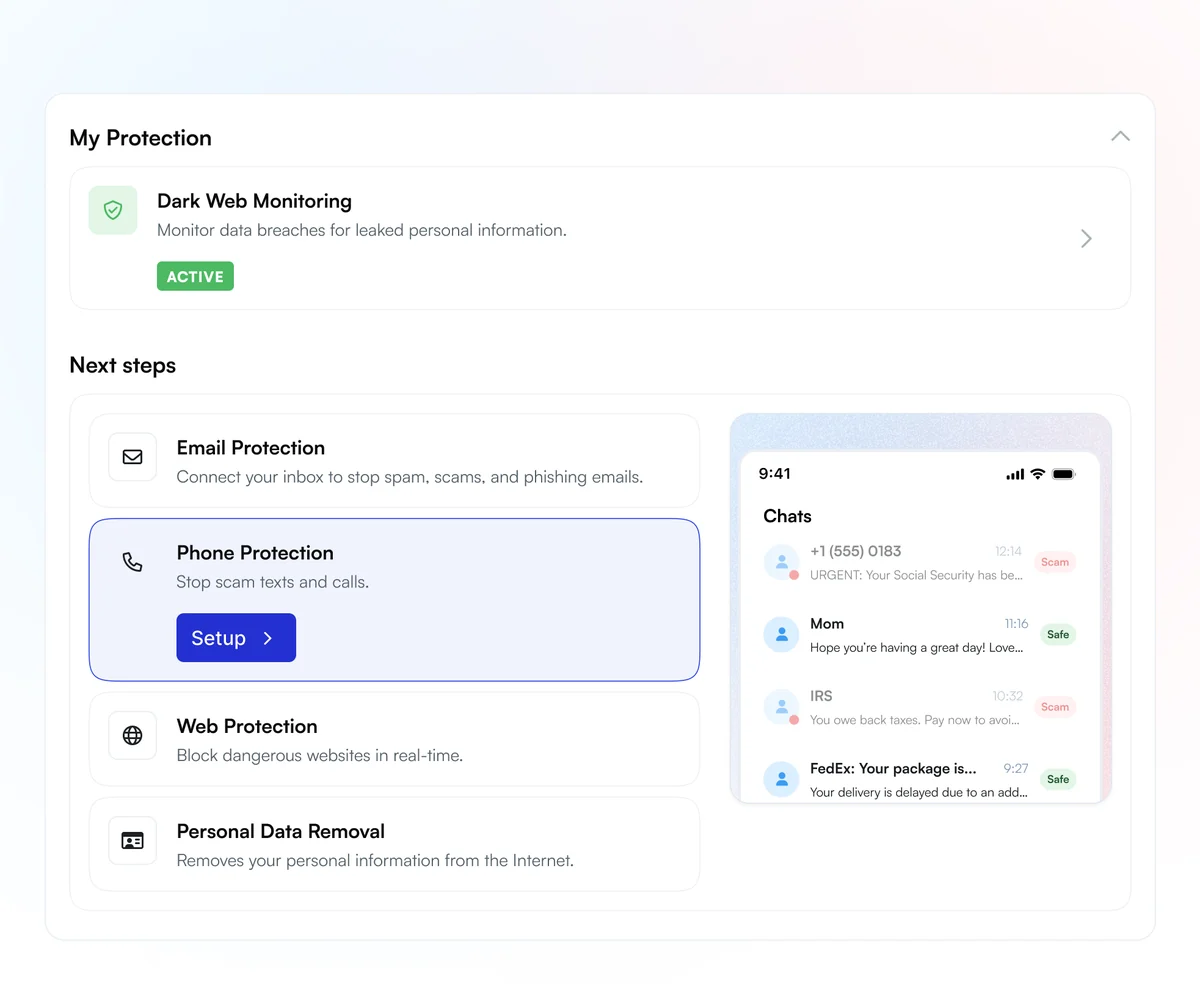Click the Dark Web Monitoring title
Screen dimensions: 1200x984
tap(254, 201)
